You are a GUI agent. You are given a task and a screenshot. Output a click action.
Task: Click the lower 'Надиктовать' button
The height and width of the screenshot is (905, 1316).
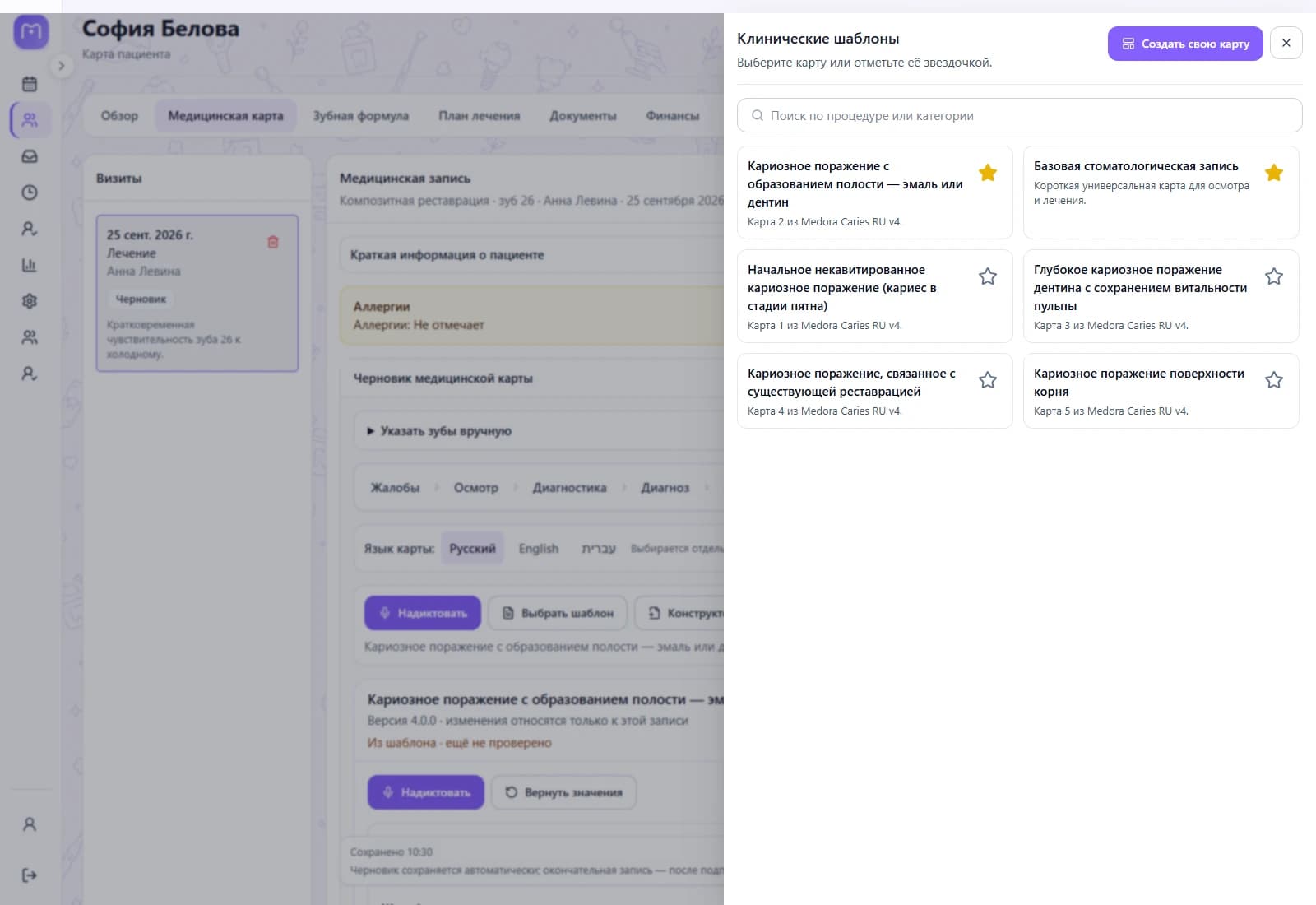pos(426,792)
